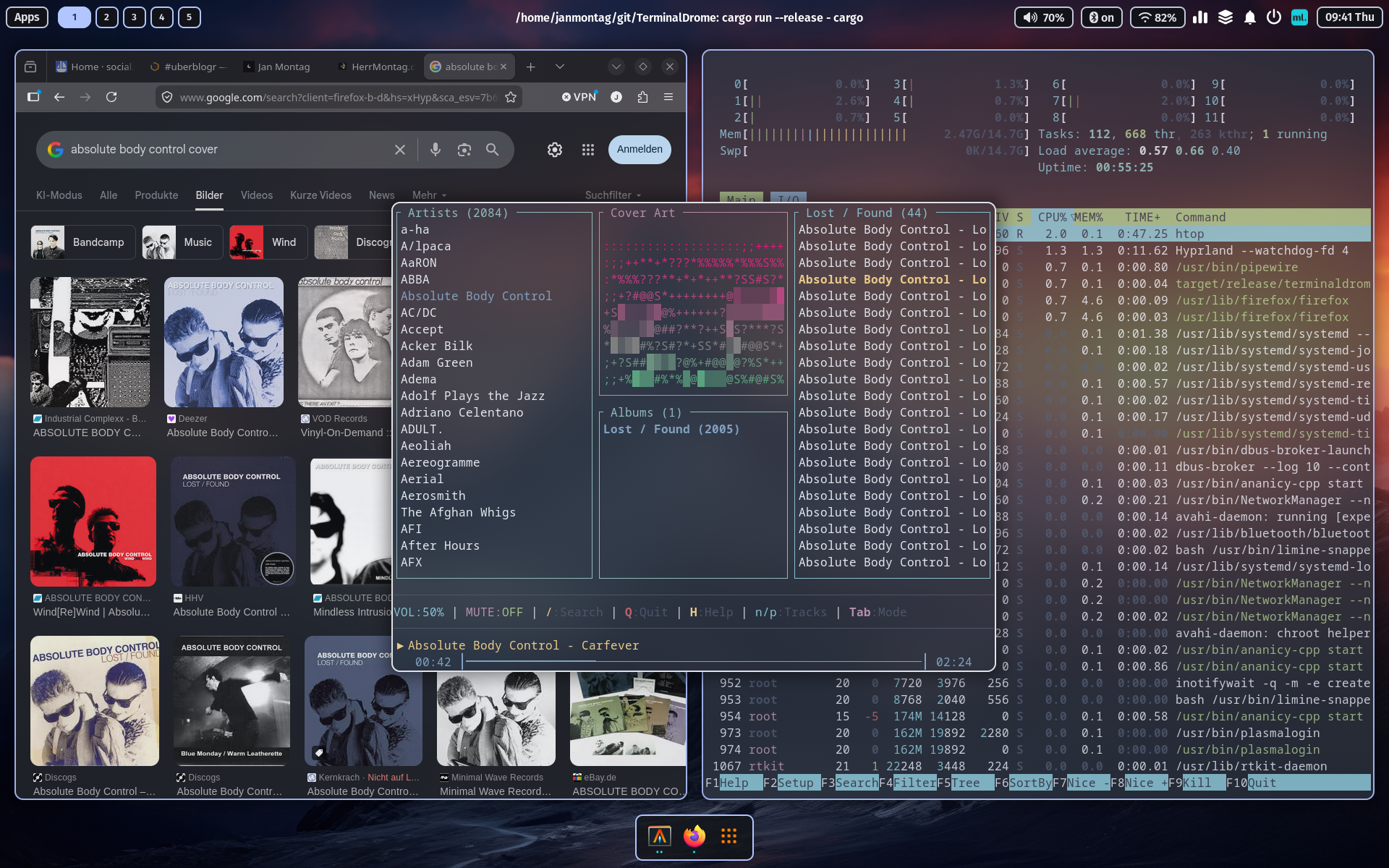Start voice search with microphone
Screen dimensions: 1389x868
(435, 149)
